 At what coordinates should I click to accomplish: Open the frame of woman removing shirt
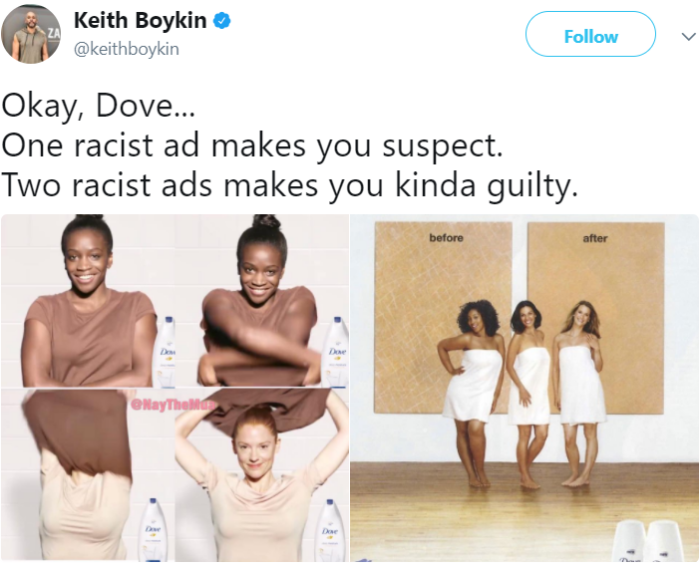(262, 300)
